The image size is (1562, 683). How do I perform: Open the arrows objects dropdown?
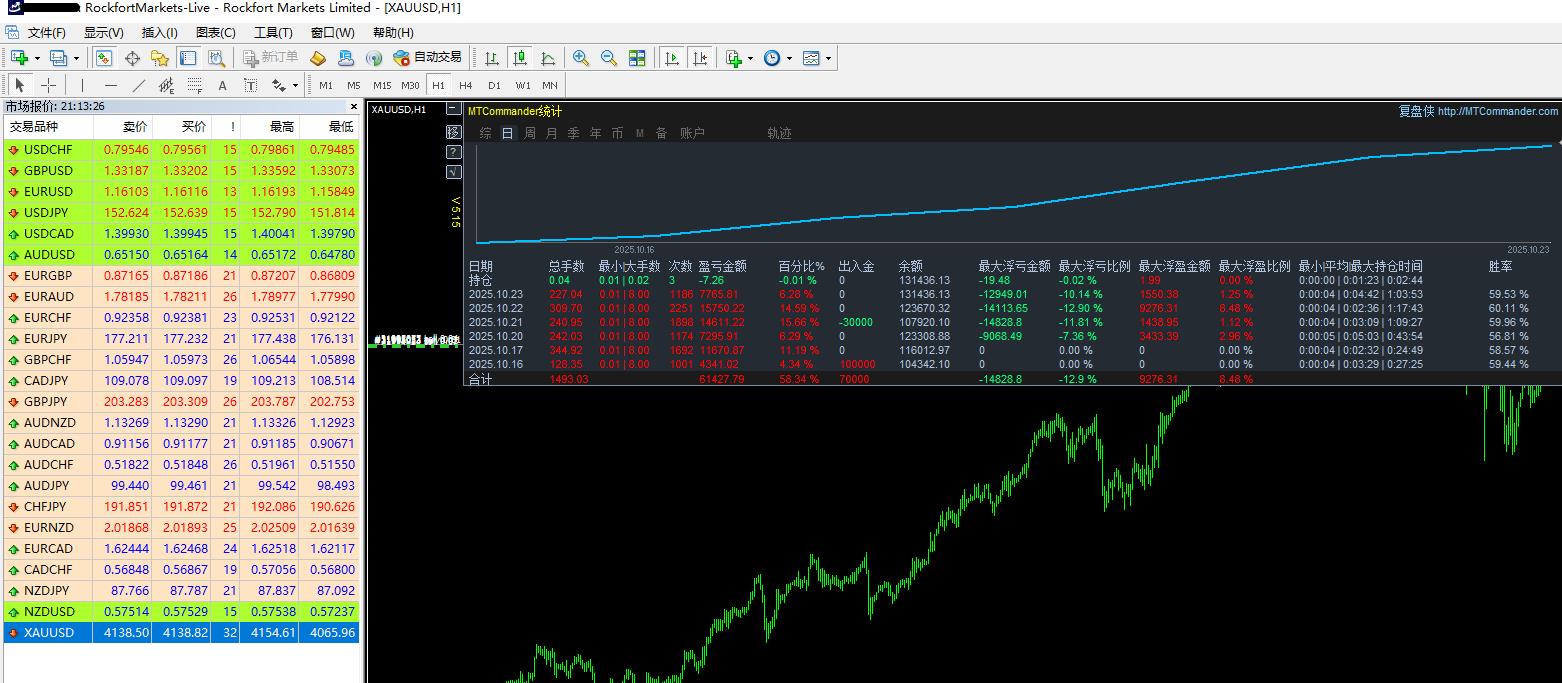click(x=295, y=85)
